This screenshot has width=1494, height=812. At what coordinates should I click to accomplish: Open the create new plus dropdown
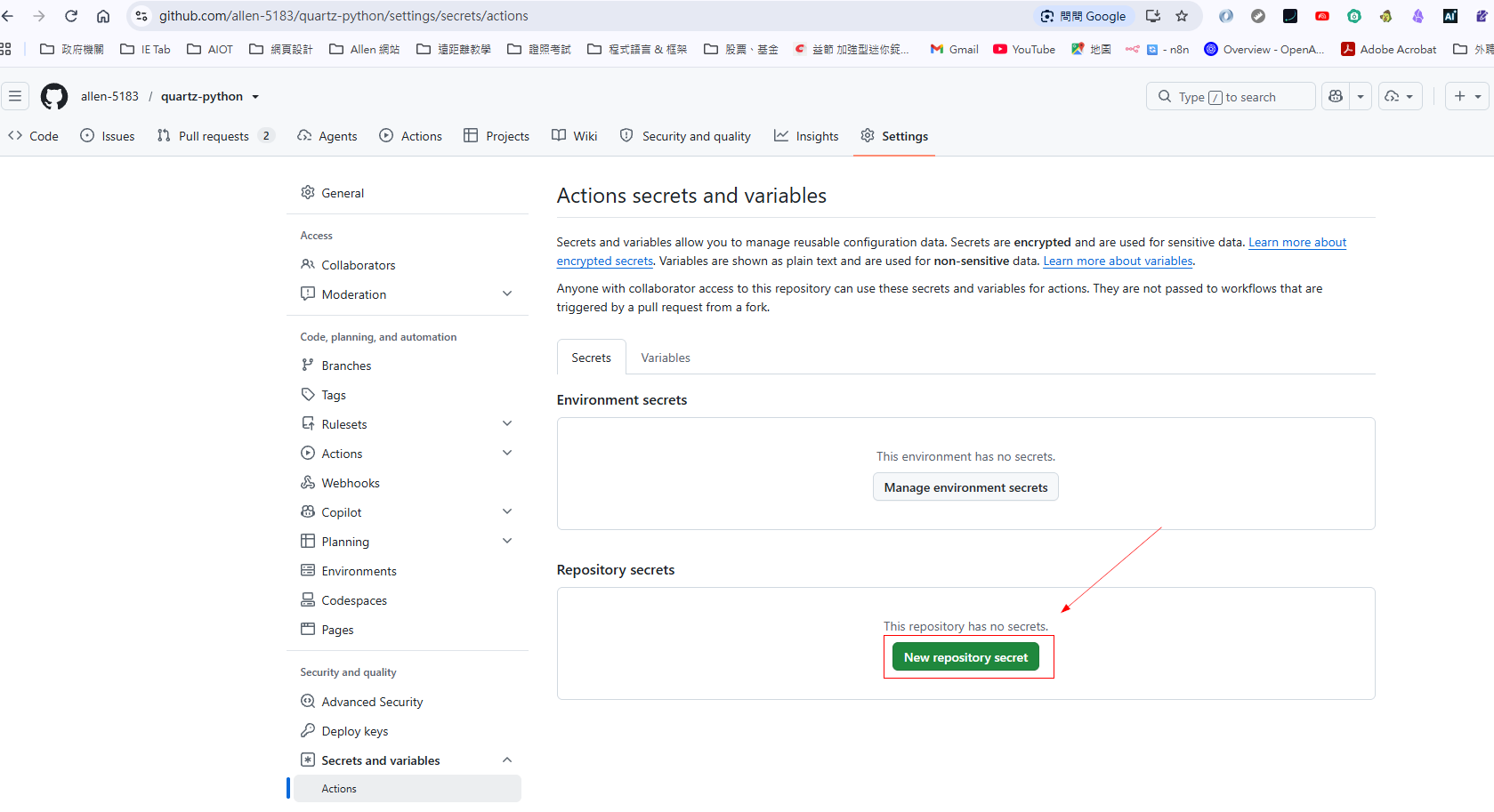[x=1467, y=96]
